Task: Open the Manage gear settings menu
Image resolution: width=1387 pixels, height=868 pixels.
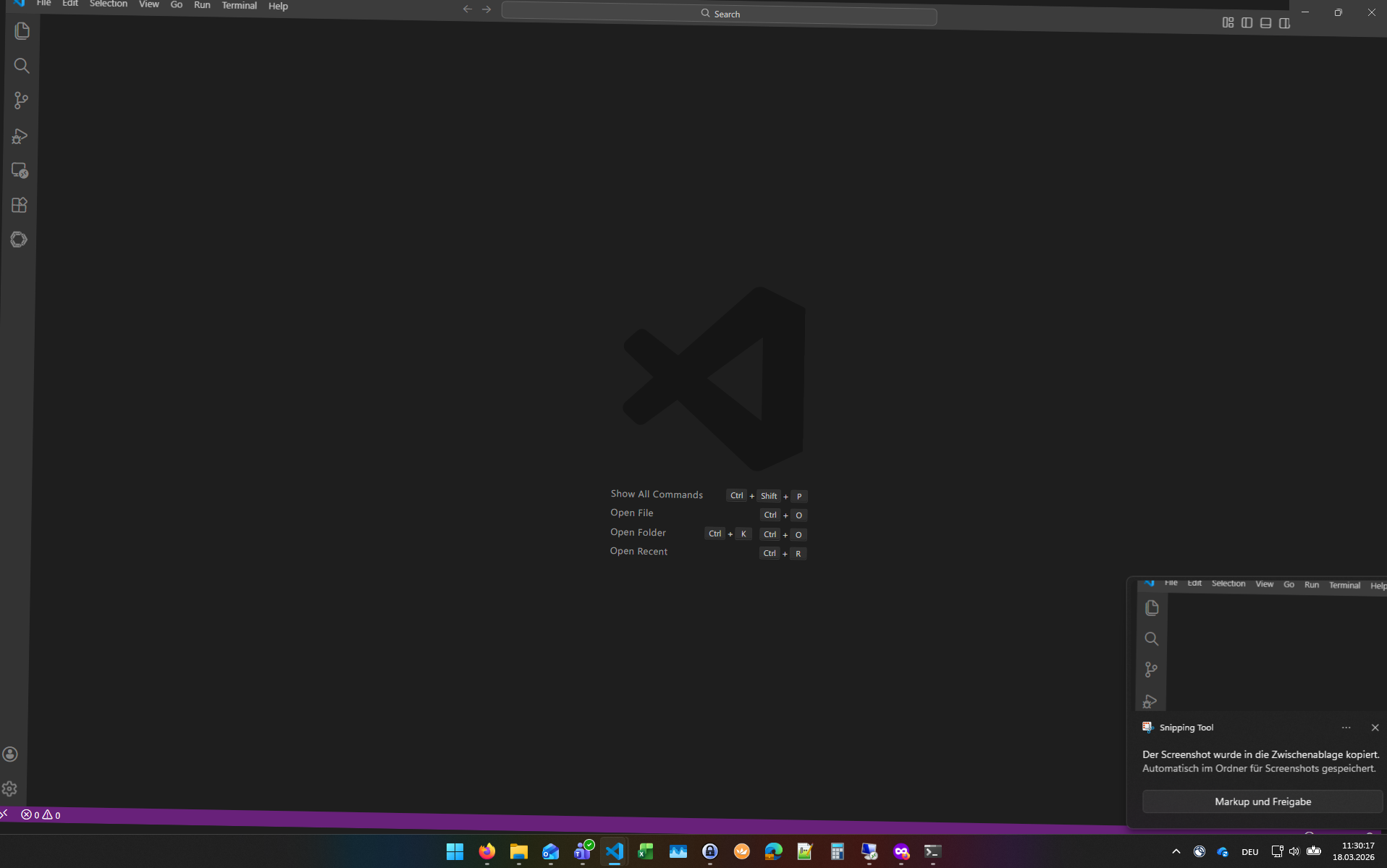Action: point(9,789)
